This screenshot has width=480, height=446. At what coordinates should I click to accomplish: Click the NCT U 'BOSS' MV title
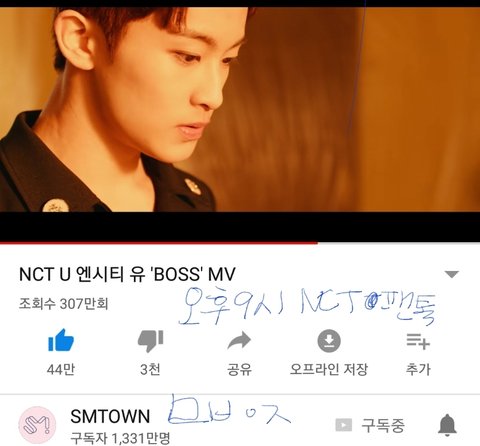[127, 274]
